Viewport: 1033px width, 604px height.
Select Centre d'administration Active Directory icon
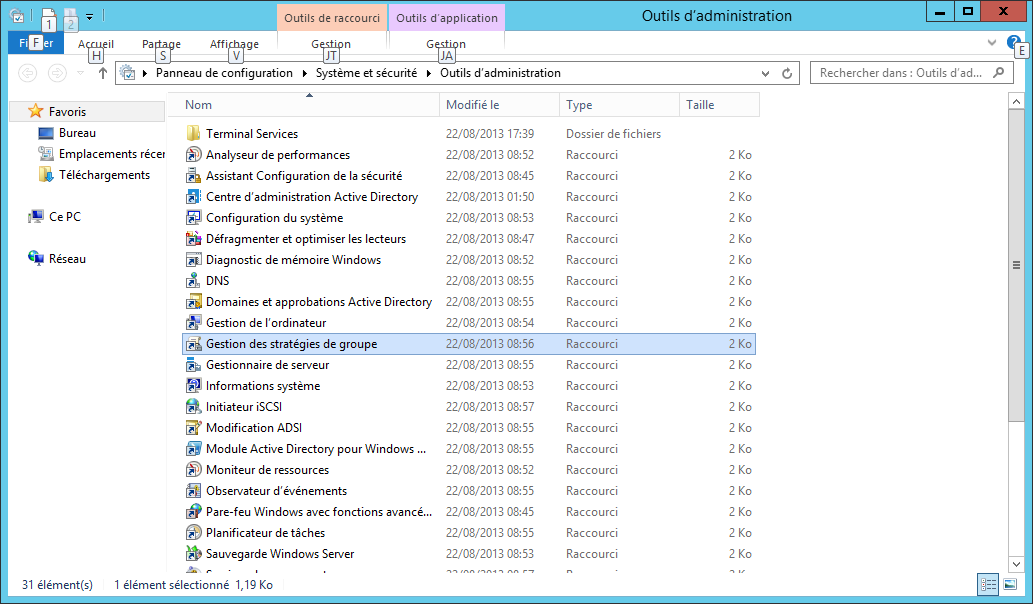193,197
